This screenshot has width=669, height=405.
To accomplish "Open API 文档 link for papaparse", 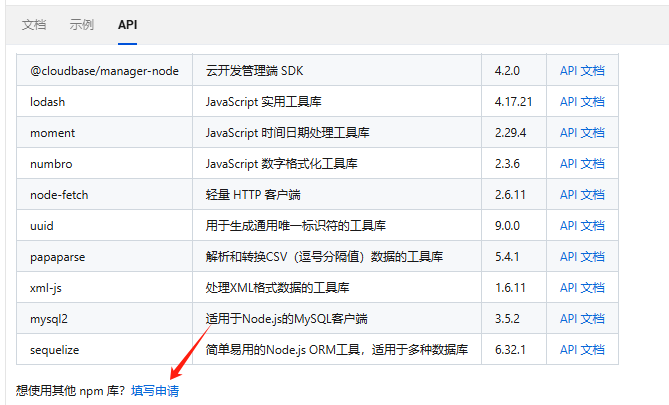I will coord(582,256).
